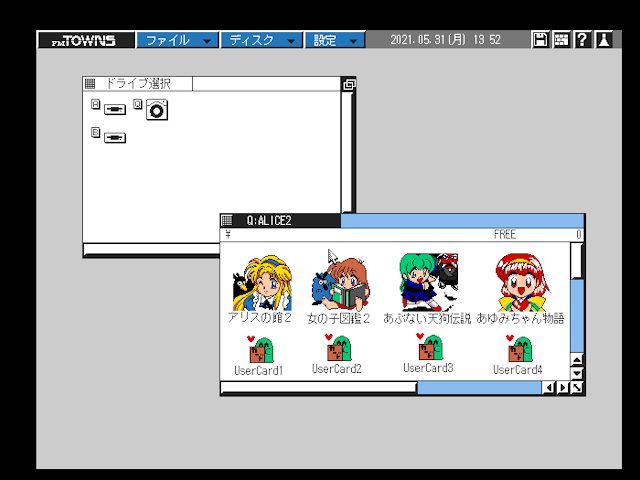
Task: Click the ドライブ選択 window title
Action: click(138, 84)
